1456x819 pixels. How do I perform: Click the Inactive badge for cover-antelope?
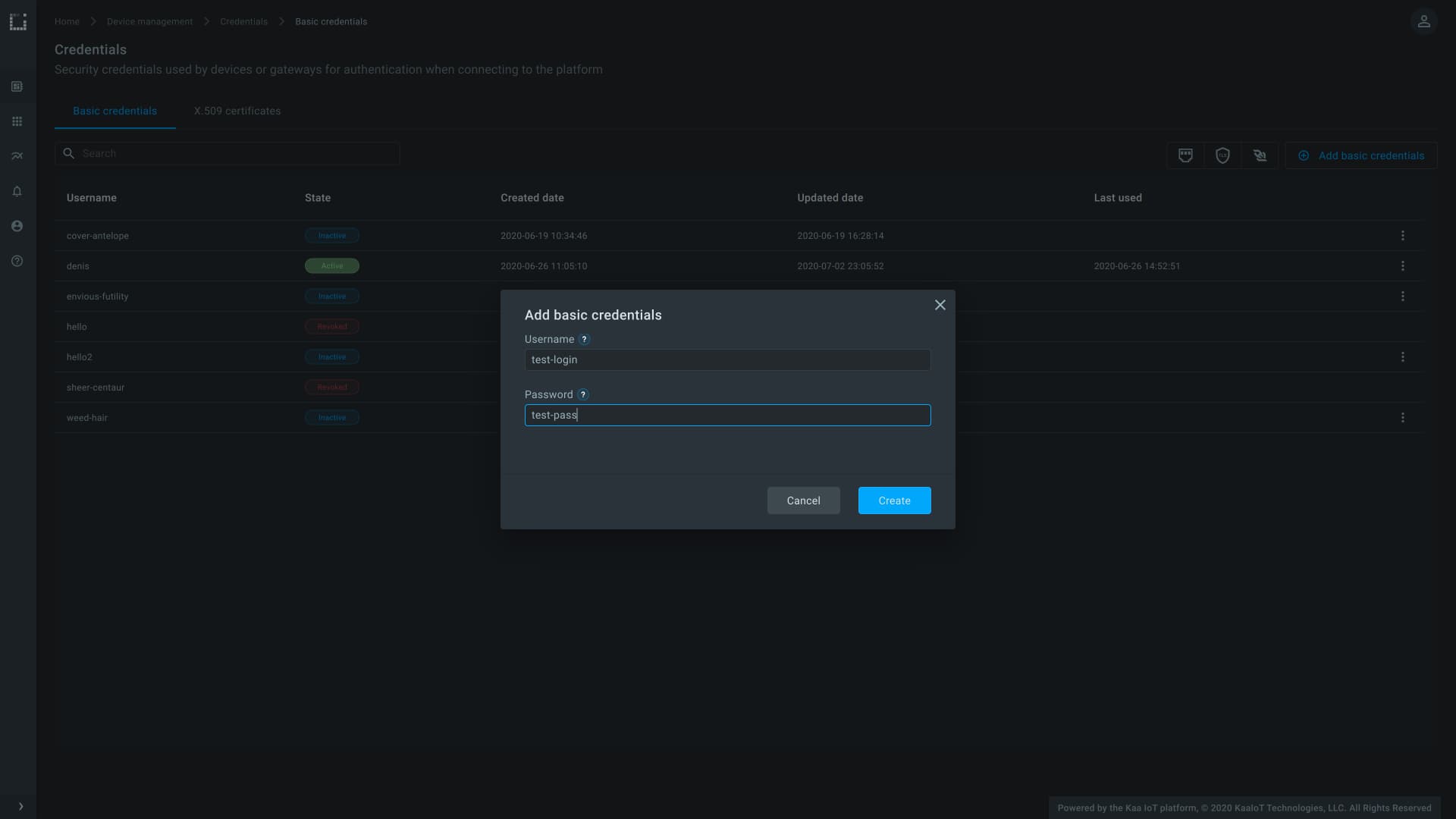[x=332, y=236]
